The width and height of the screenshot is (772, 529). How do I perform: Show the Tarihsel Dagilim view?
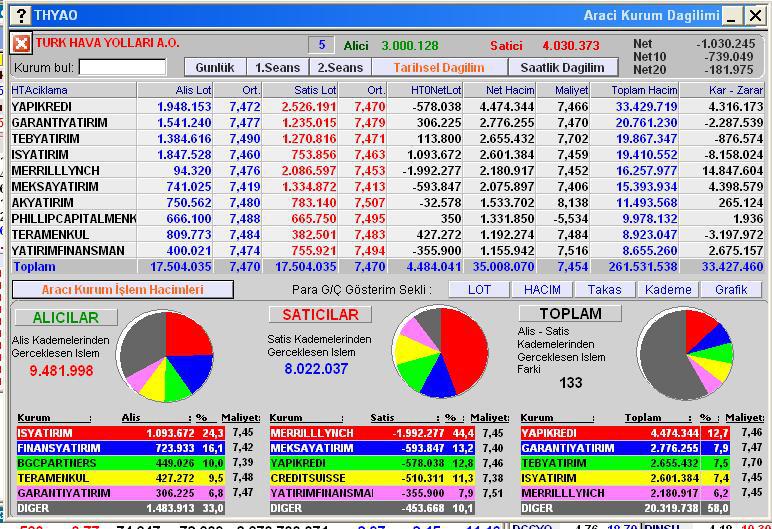click(439, 67)
